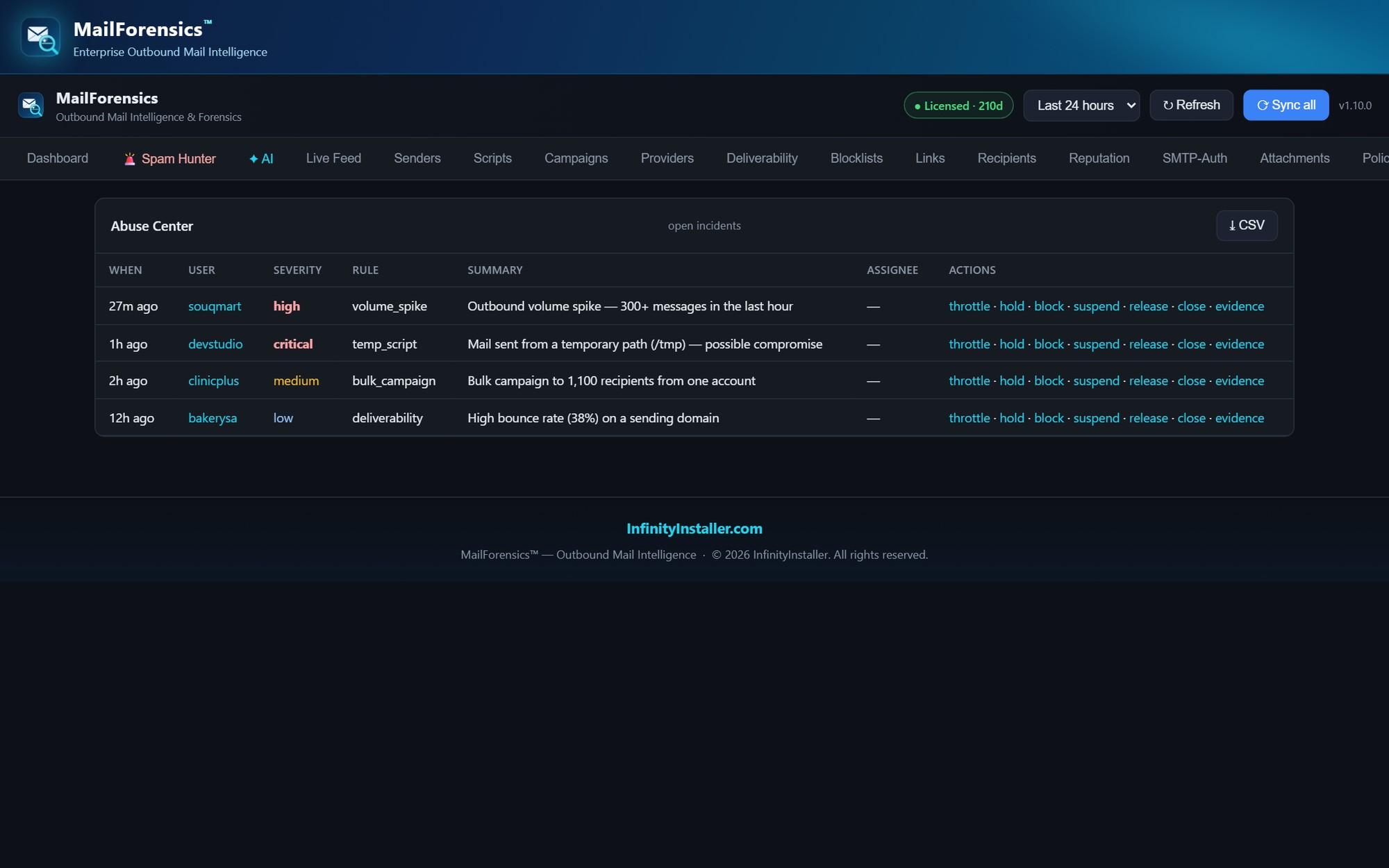Click the Sync all button
The image size is (1389, 868).
pos(1286,105)
